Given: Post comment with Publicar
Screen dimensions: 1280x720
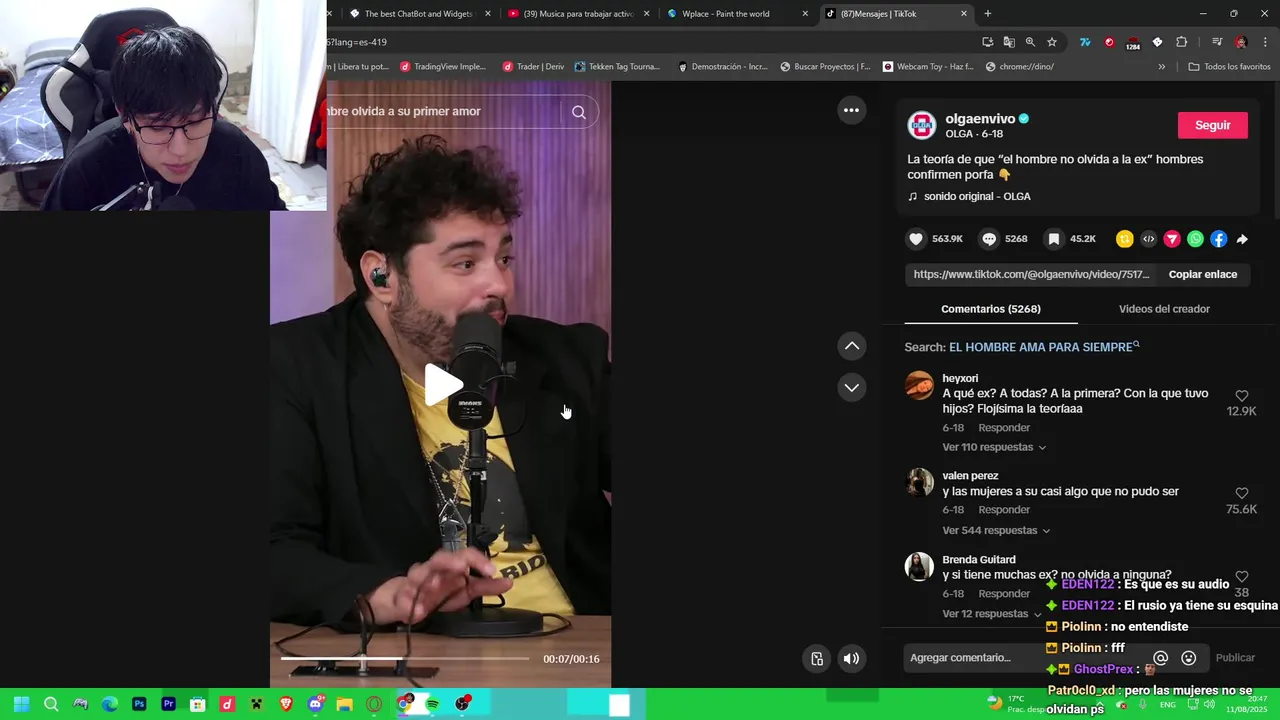Looking at the screenshot, I should click(1235, 657).
